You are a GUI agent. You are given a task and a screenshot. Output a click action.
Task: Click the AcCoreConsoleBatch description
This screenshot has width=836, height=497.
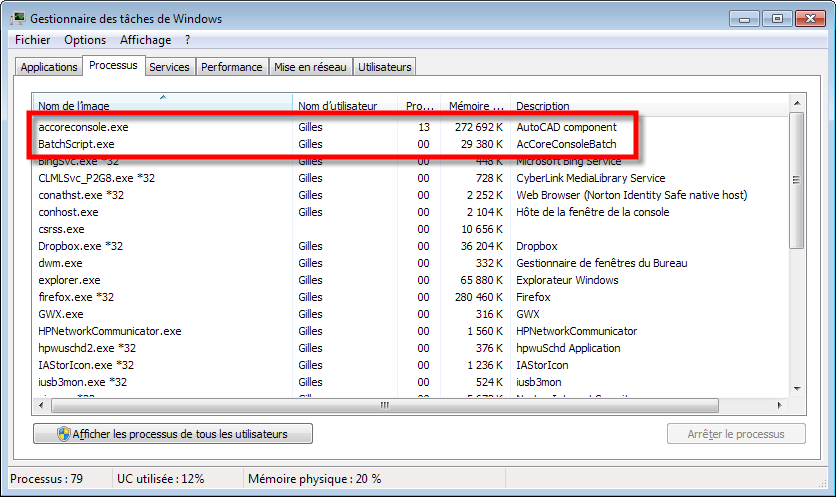coord(566,144)
